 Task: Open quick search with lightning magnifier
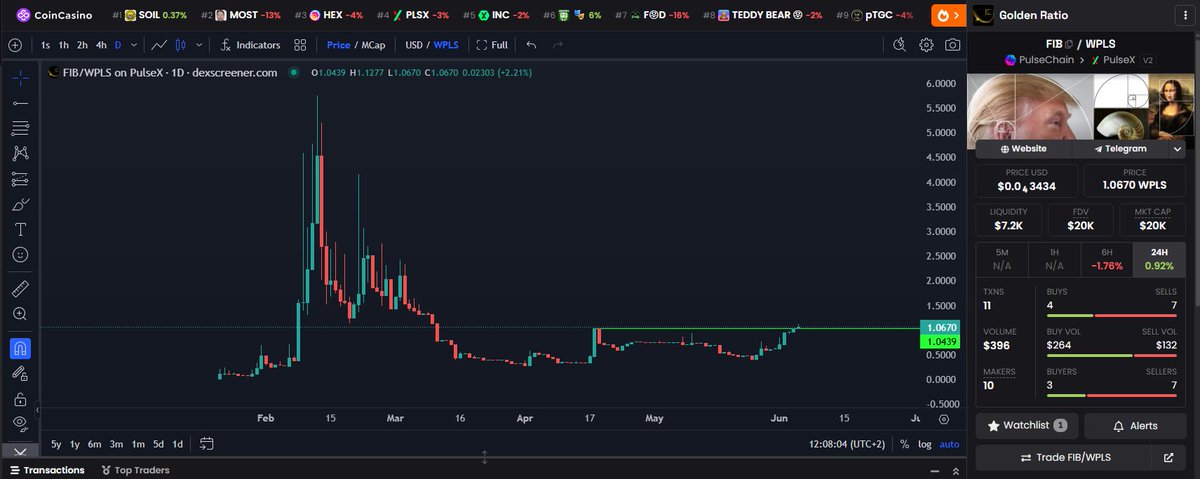(900, 45)
